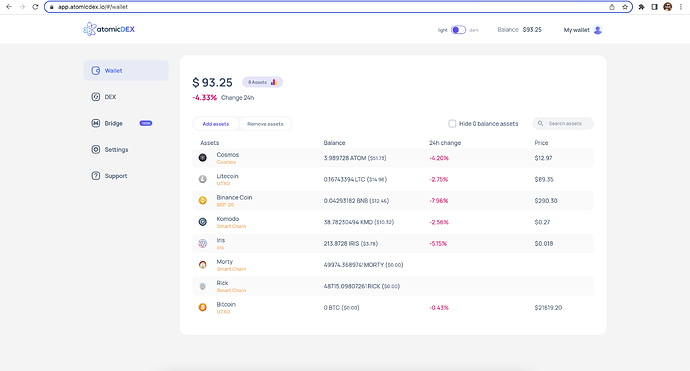Viewport: 690px width, 371px height.
Task: Click the share icon in address bar
Action: (x=612, y=7)
